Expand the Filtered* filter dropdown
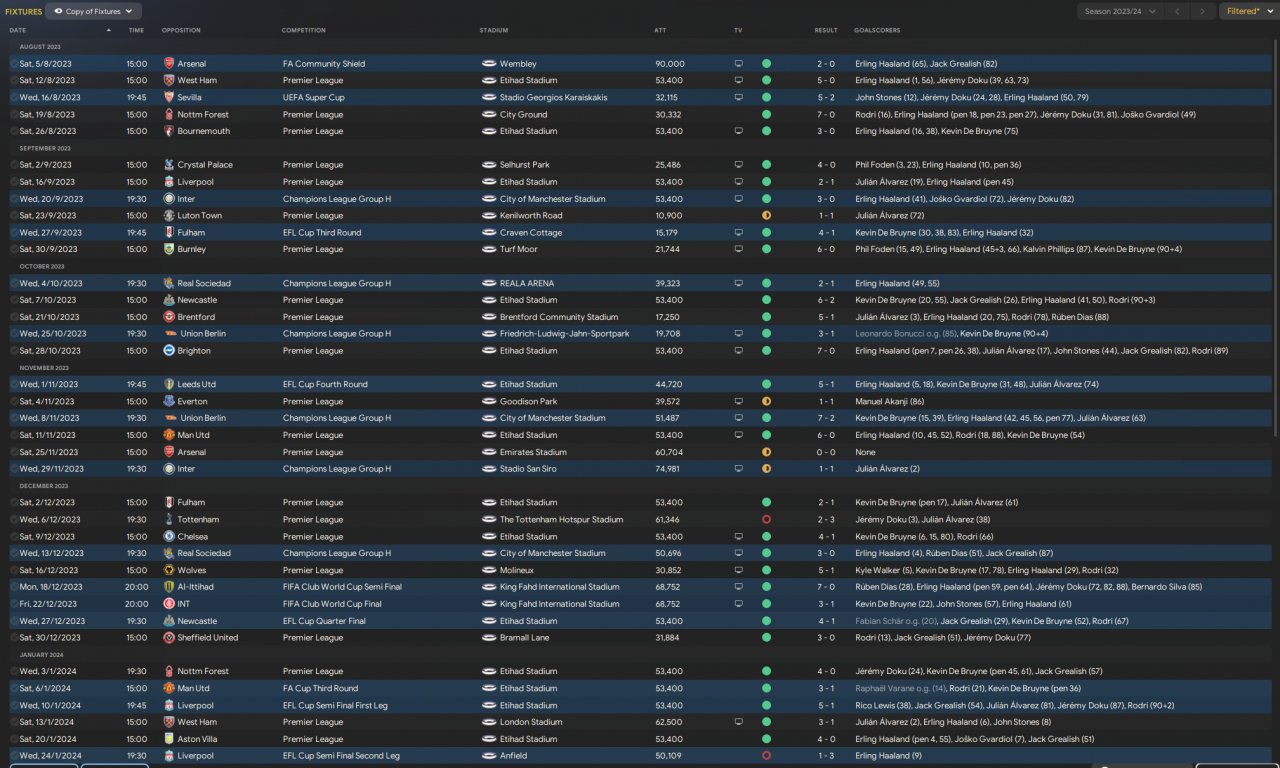Viewport: 1280px width, 768px height. (x=1249, y=11)
